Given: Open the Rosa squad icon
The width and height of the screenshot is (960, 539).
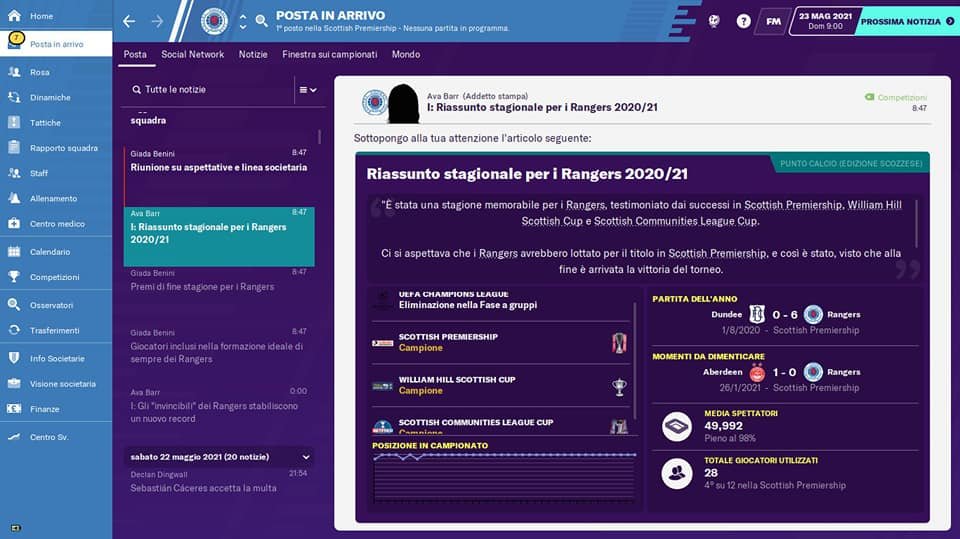Looking at the screenshot, I should click(x=14, y=72).
